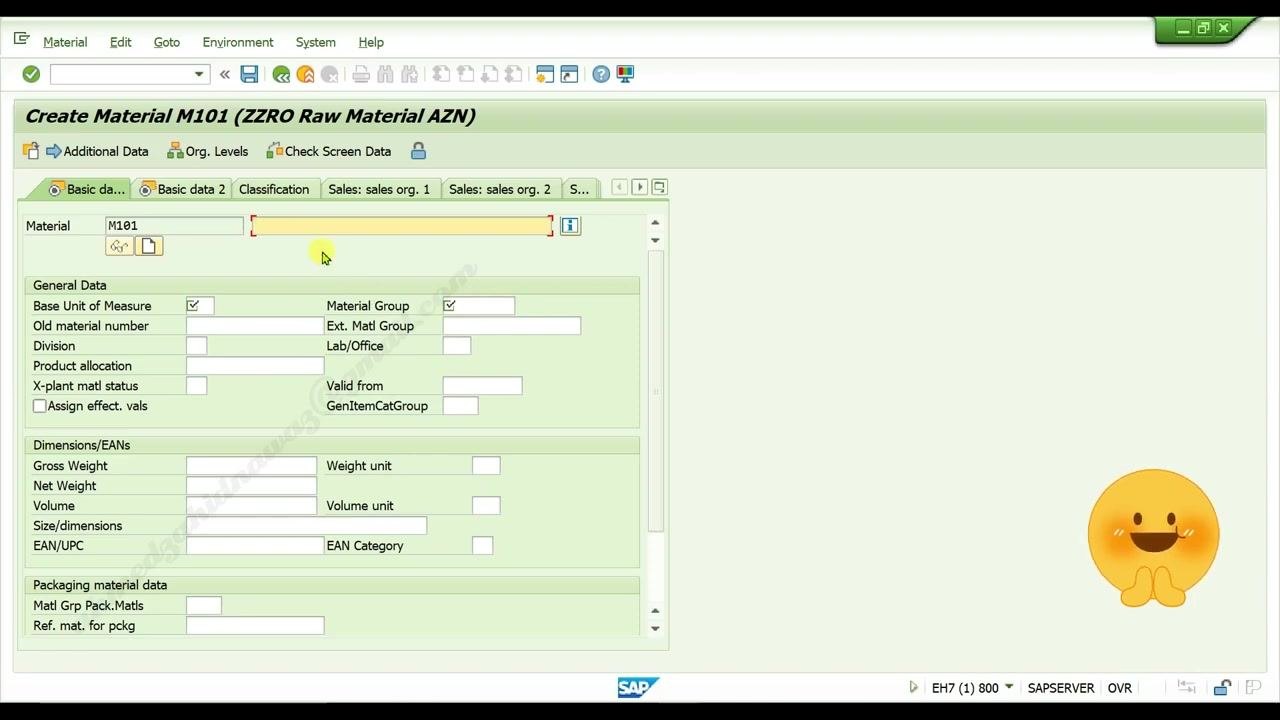Open the Customize local layout monitor icon
Screen dimensions: 1280x720
(625, 74)
